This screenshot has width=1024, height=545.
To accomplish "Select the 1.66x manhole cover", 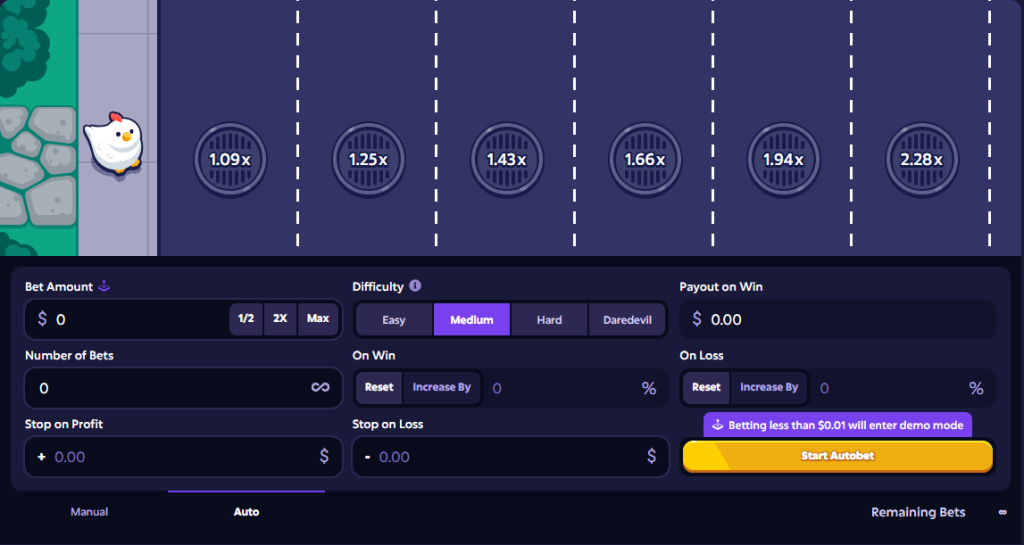I will tap(645, 159).
